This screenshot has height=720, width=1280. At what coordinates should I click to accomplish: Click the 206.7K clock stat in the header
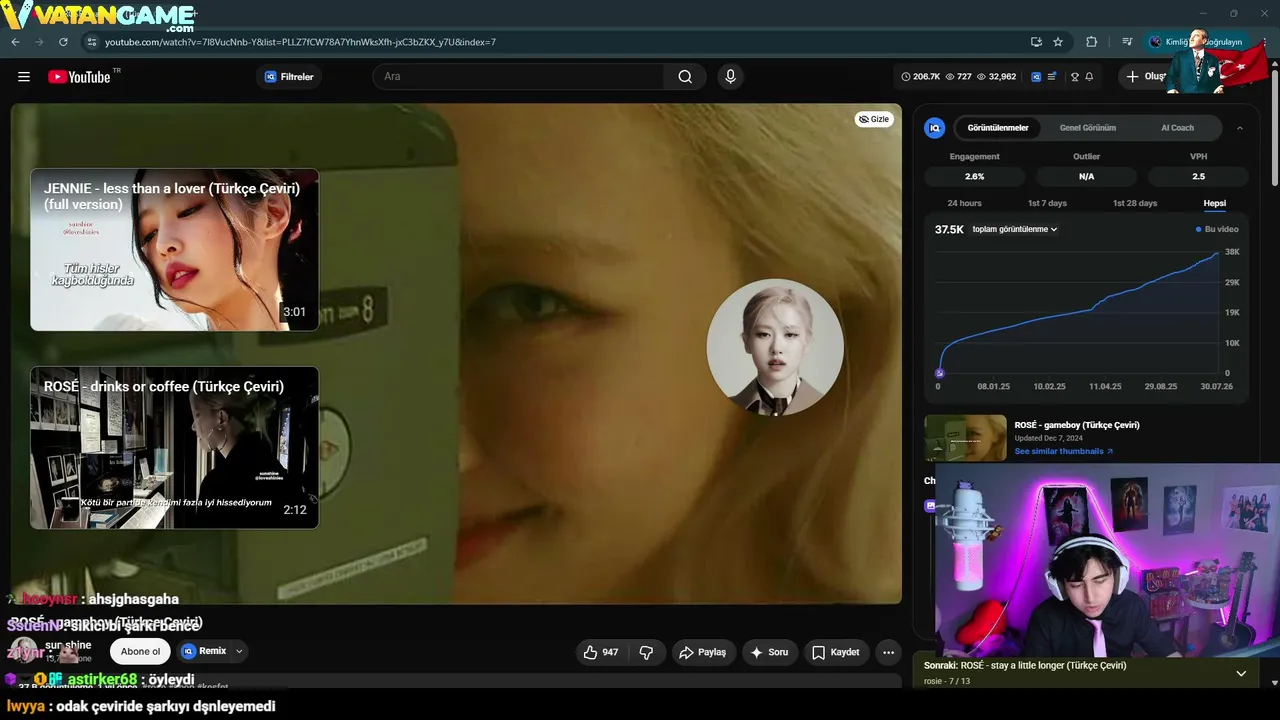tap(921, 77)
